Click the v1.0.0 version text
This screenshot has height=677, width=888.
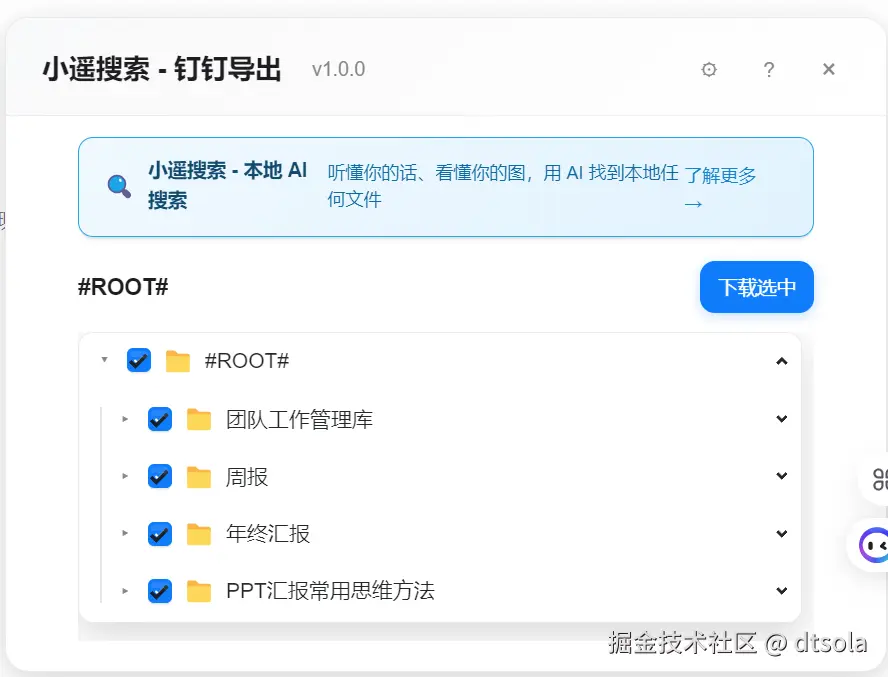click(x=339, y=69)
